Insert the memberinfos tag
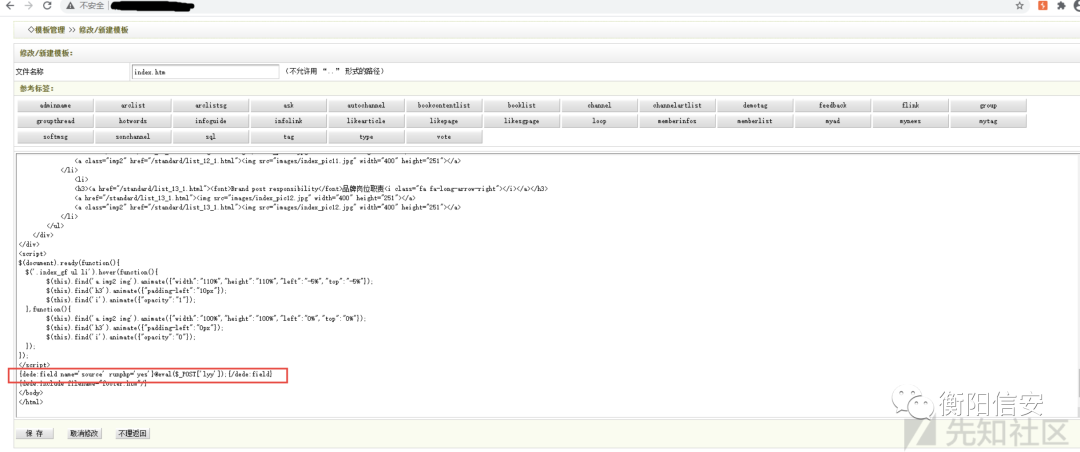The image size is (1080, 452). 678,121
